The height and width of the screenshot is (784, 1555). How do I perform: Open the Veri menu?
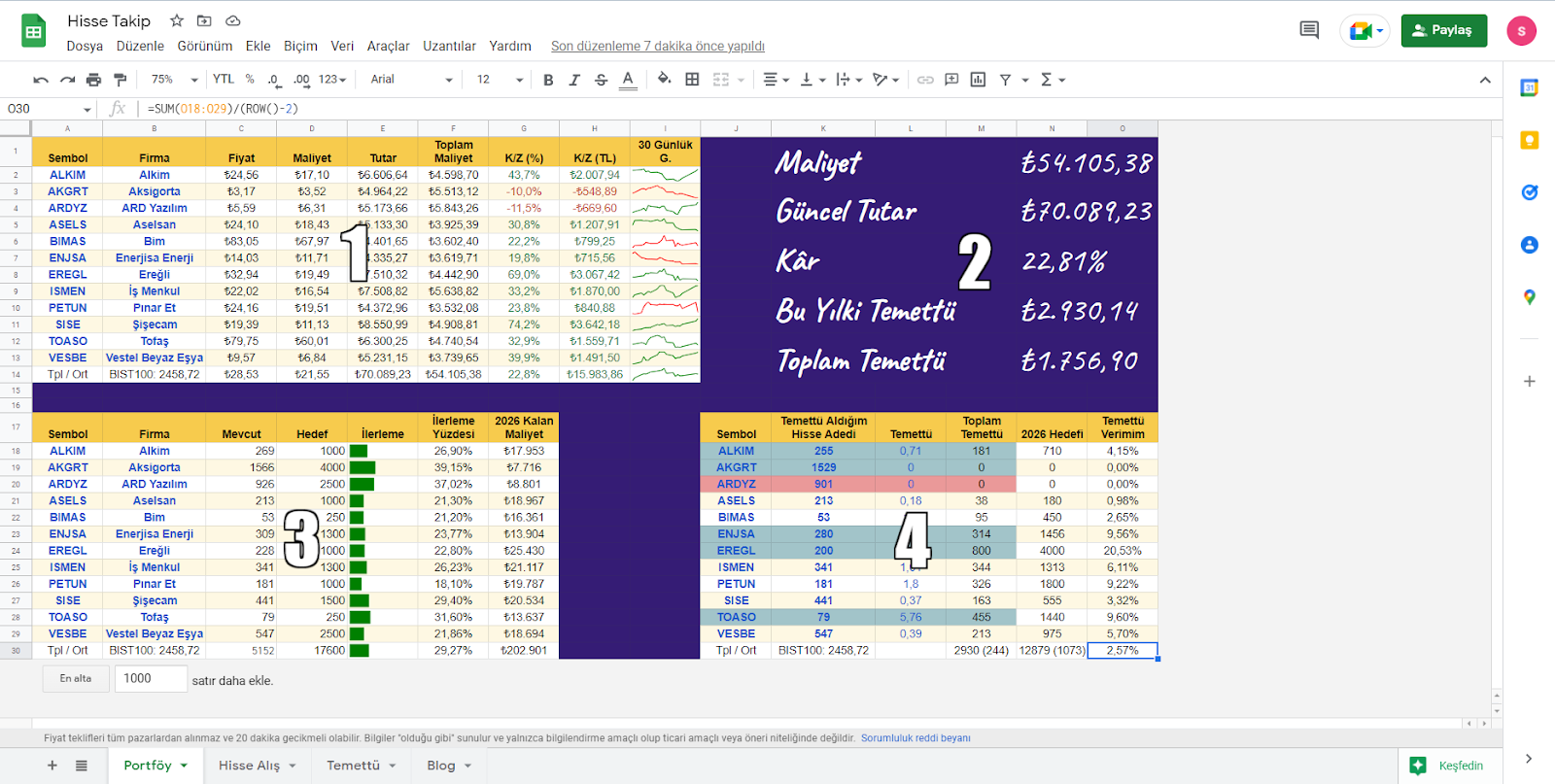[342, 46]
